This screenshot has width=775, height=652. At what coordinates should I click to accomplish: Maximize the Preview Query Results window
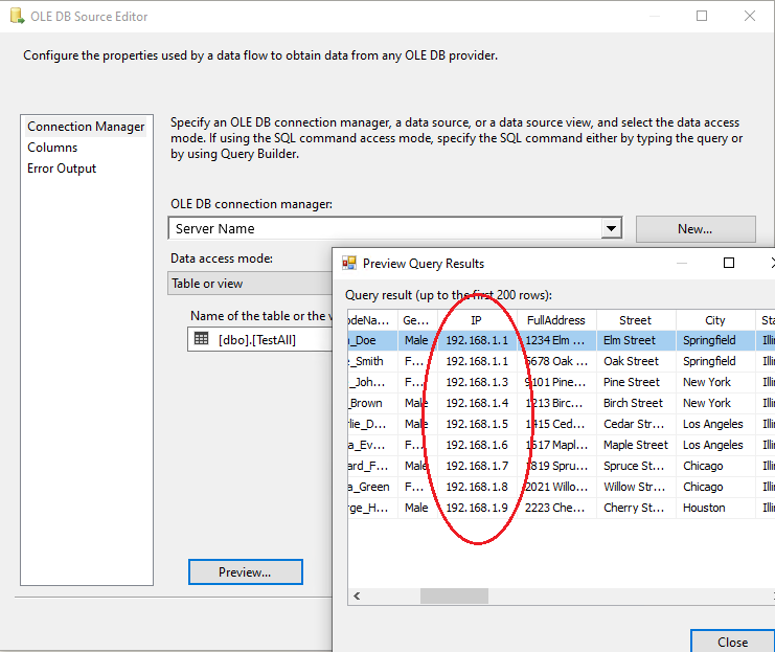coord(729,262)
